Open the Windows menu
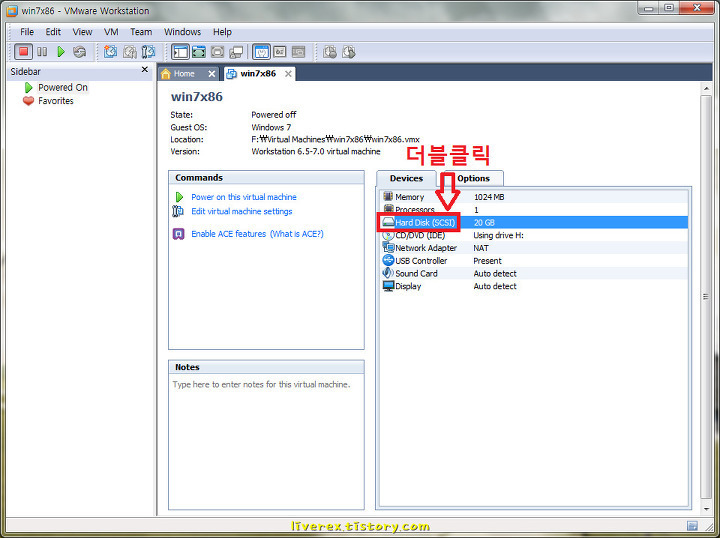This screenshot has width=720, height=538. pos(182,32)
